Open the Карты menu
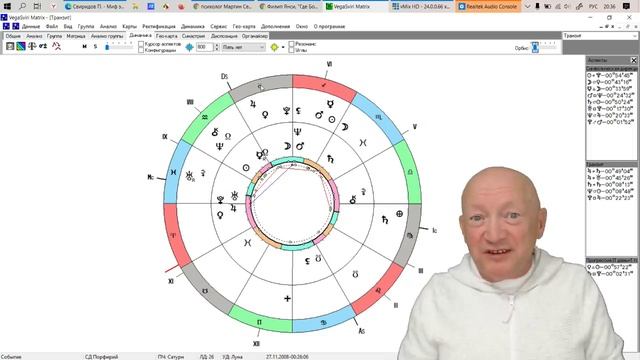This screenshot has width=640, height=360. point(129,27)
